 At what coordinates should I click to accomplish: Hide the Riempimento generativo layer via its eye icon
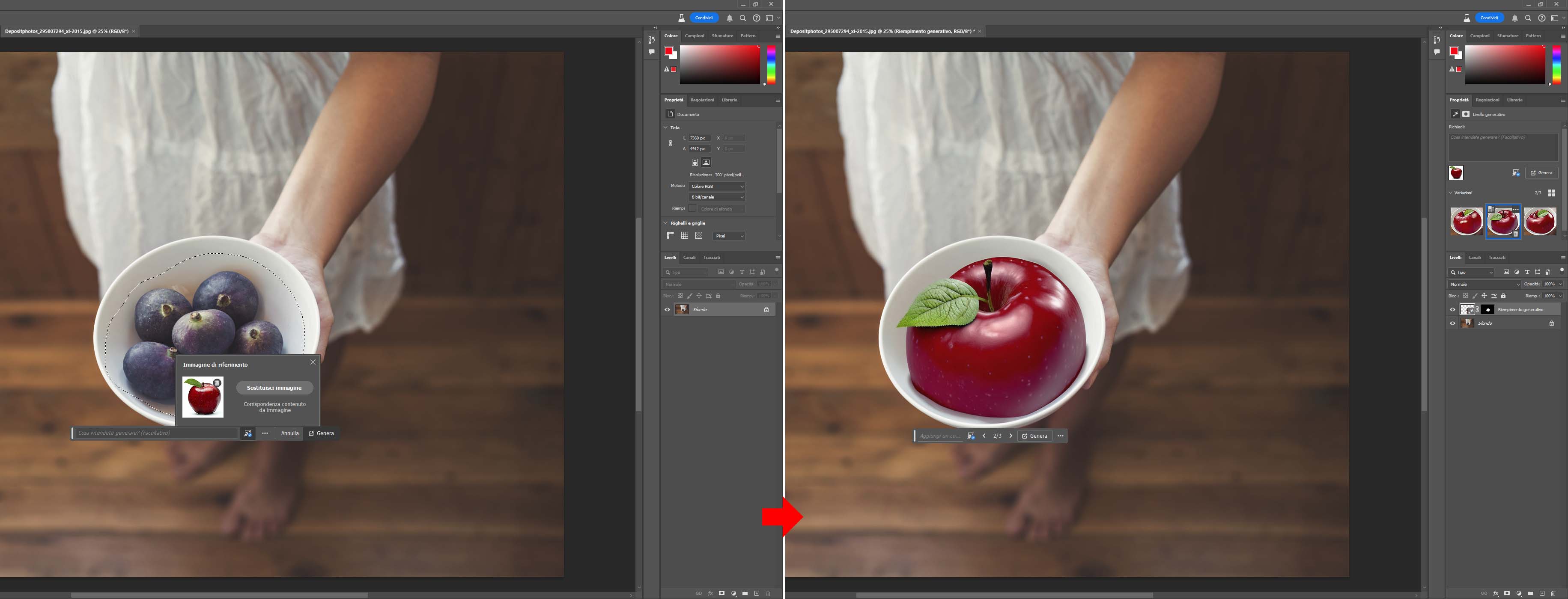tap(1452, 309)
